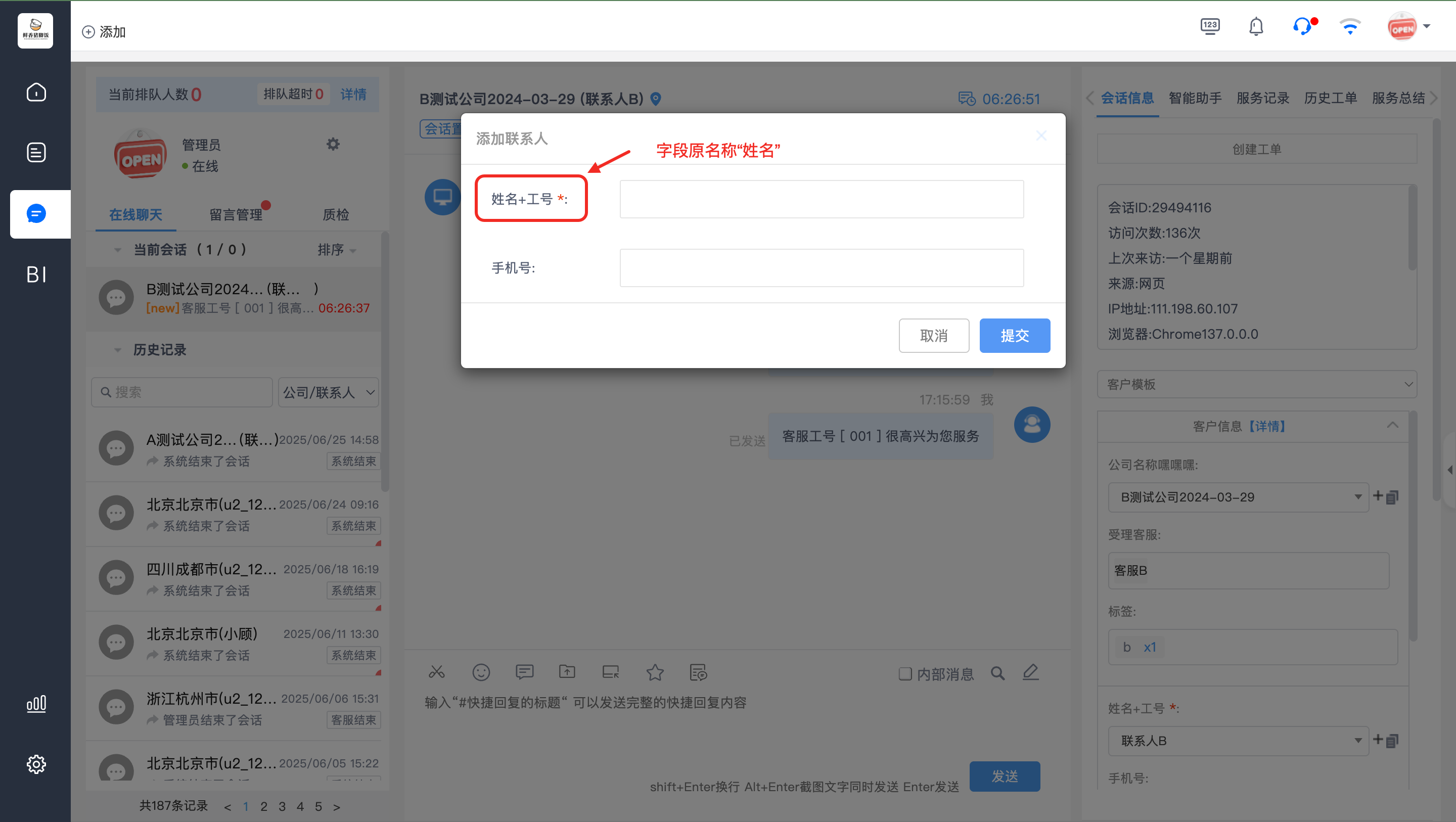Click the 添加 plus button at top
The height and width of the screenshot is (822, 1456).
coord(104,32)
